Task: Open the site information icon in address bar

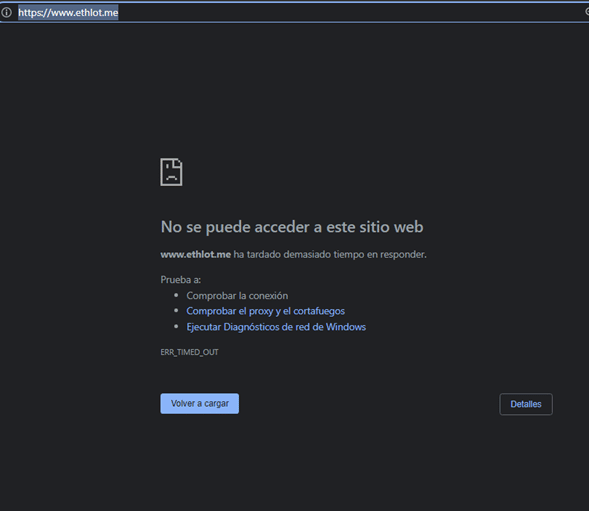Action: [6, 12]
